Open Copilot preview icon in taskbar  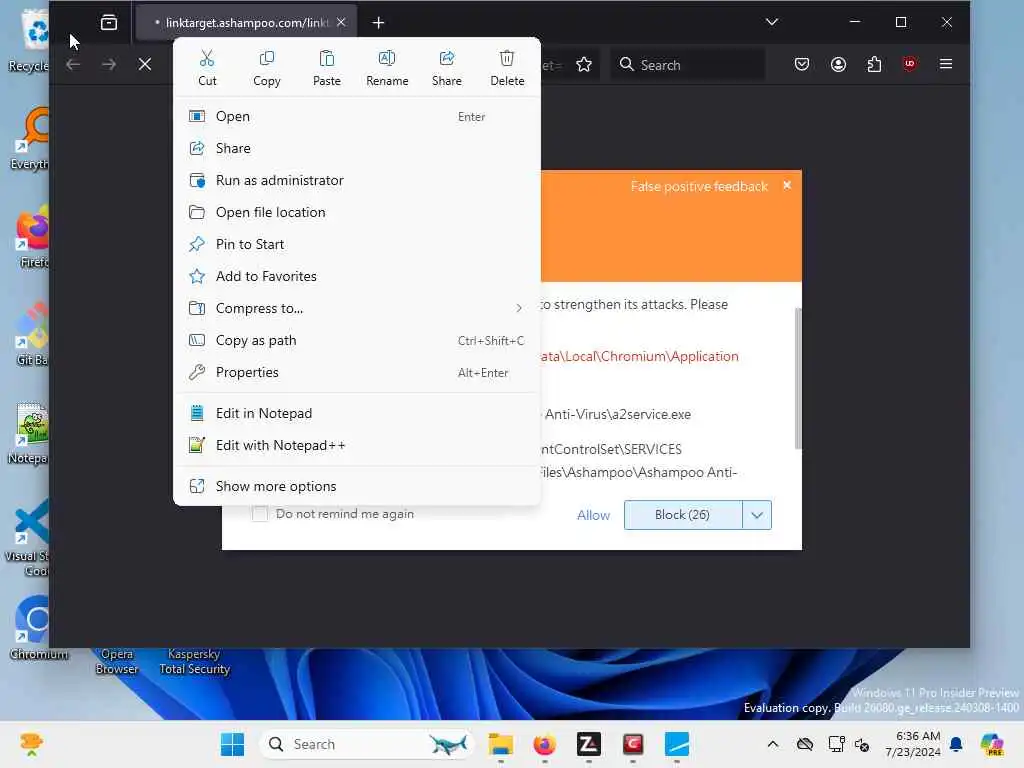click(992, 744)
